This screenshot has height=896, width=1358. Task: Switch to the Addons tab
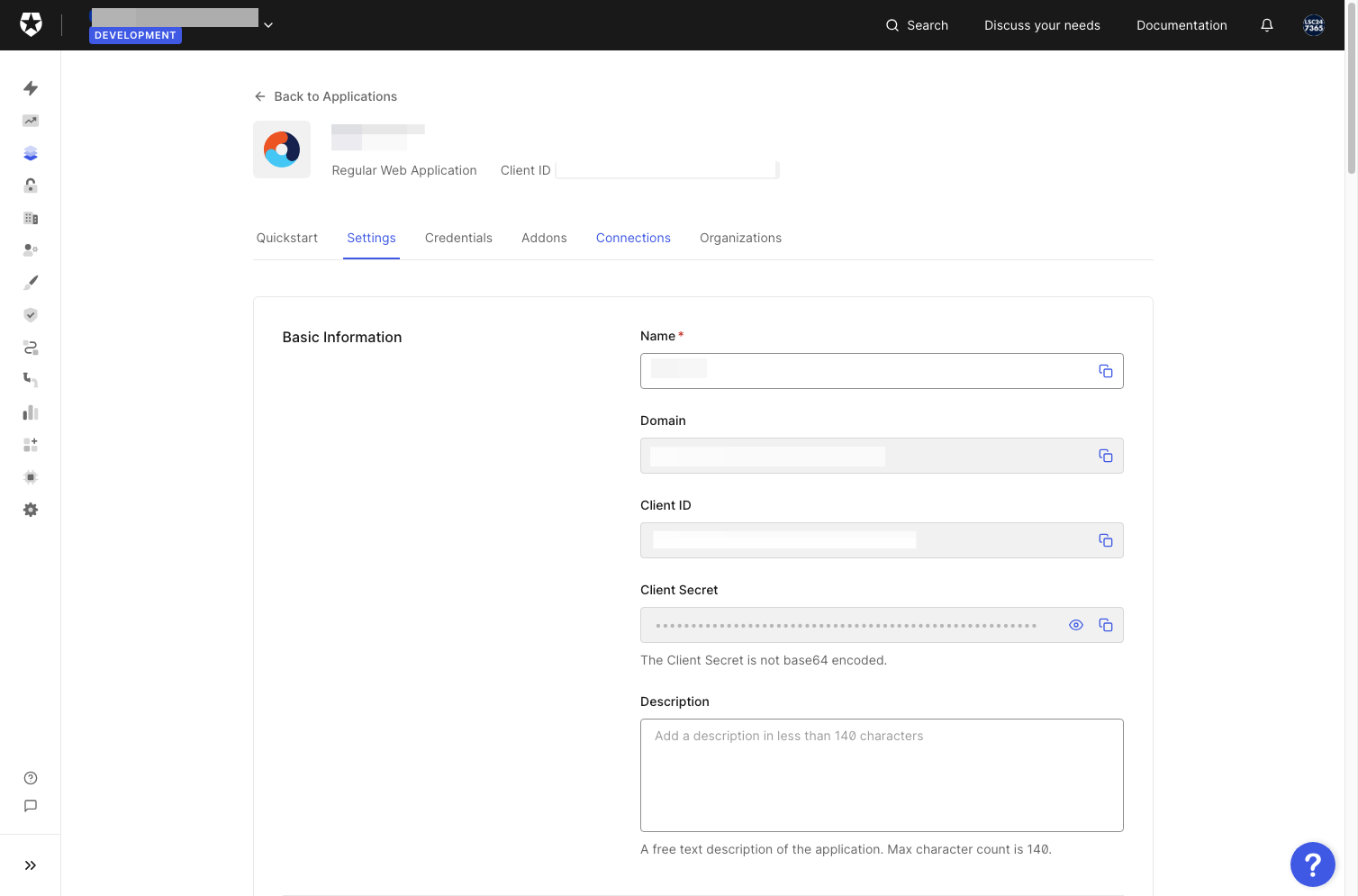coord(544,238)
